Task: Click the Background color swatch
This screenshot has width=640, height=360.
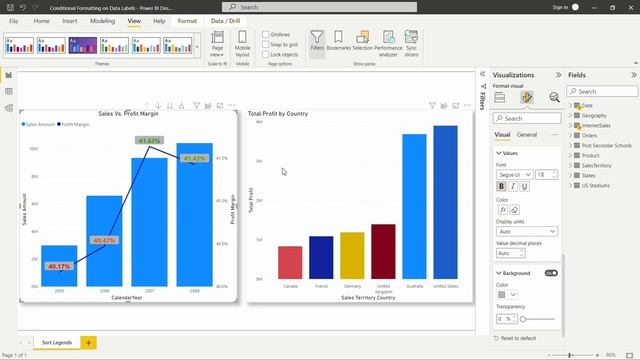Action: pyautogui.click(x=502, y=295)
